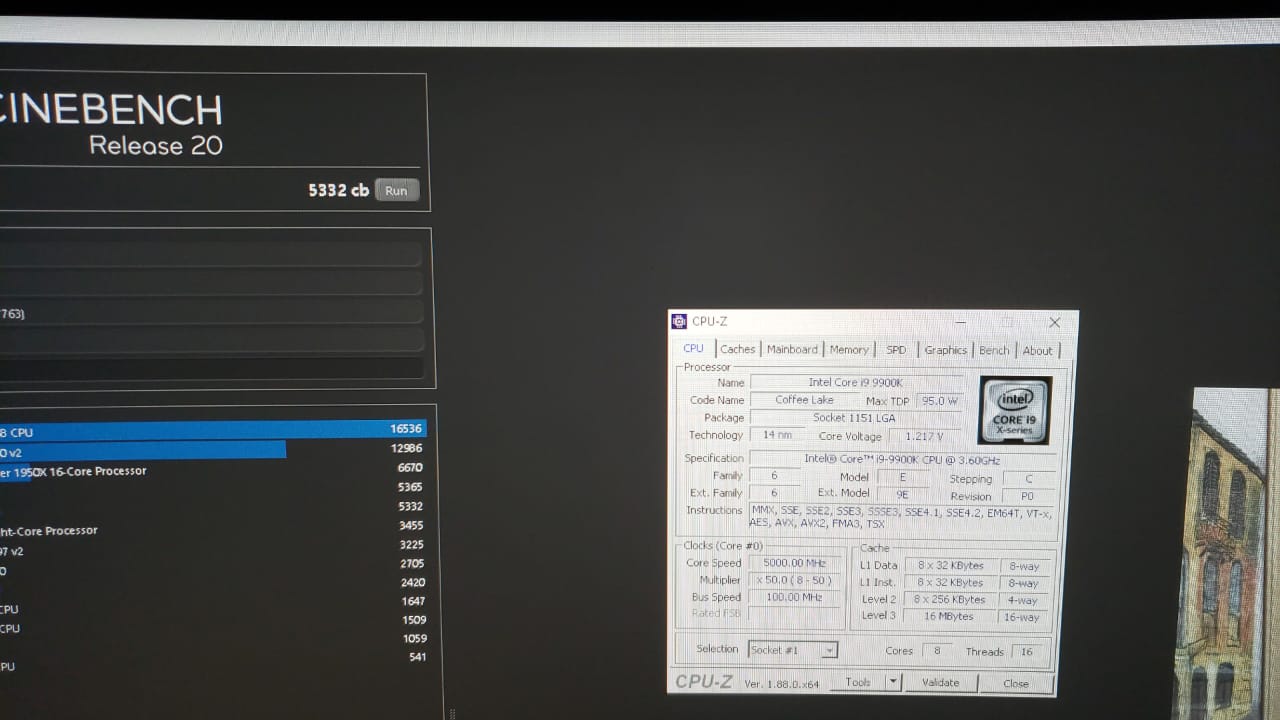Click the Threads count value 16
Viewport: 1280px width, 720px height.
[x=1026, y=652]
